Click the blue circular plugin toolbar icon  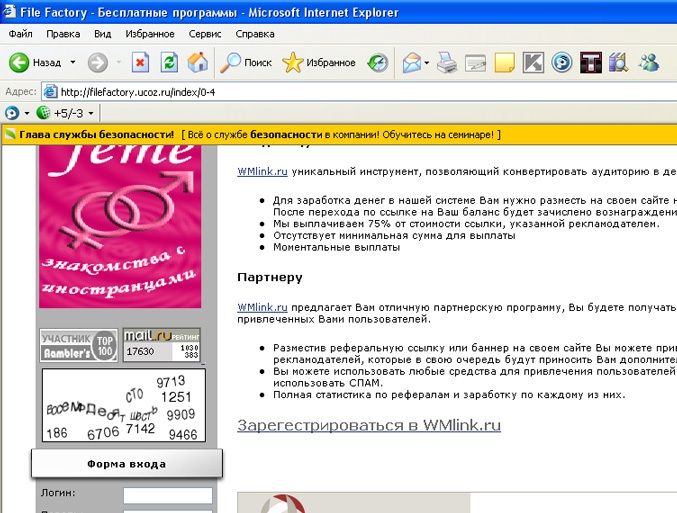[12, 113]
